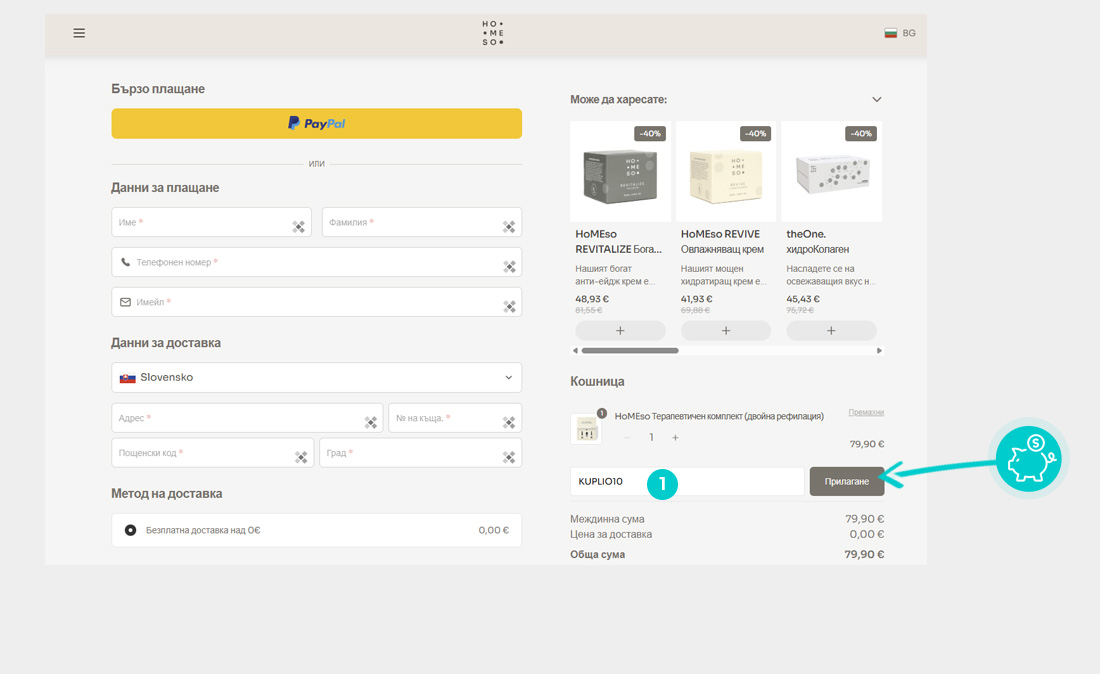This screenshot has height=674, width=1100.
Task: Open the HoMEso REVIVE product image
Action: (726, 171)
